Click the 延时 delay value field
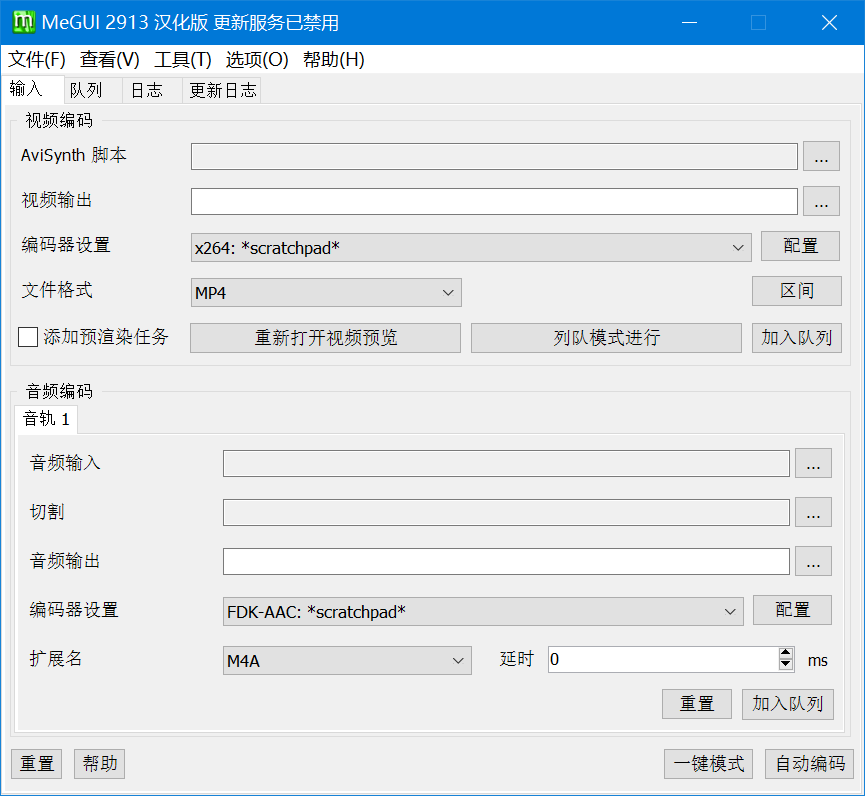 pos(663,660)
